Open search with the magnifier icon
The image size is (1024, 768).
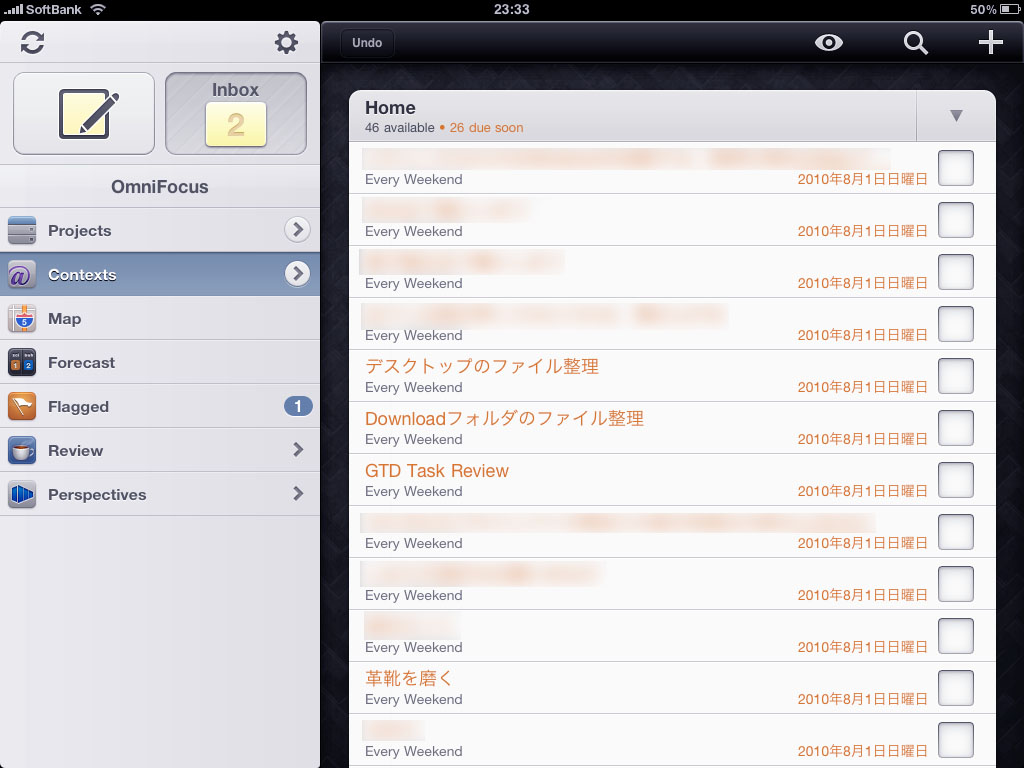[916, 42]
